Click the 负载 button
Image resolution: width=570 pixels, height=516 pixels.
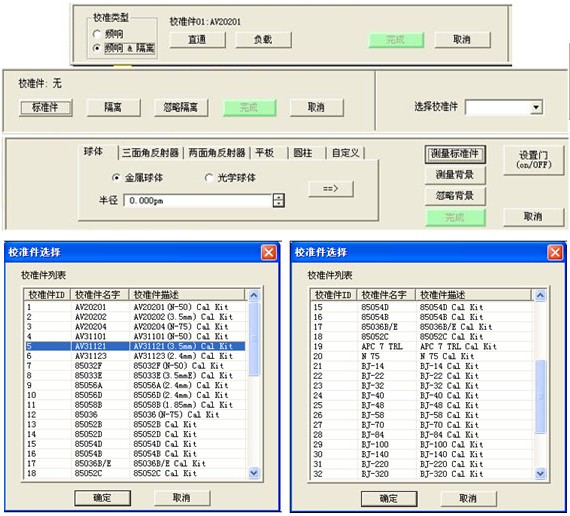pyautogui.click(x=263, y=39)
